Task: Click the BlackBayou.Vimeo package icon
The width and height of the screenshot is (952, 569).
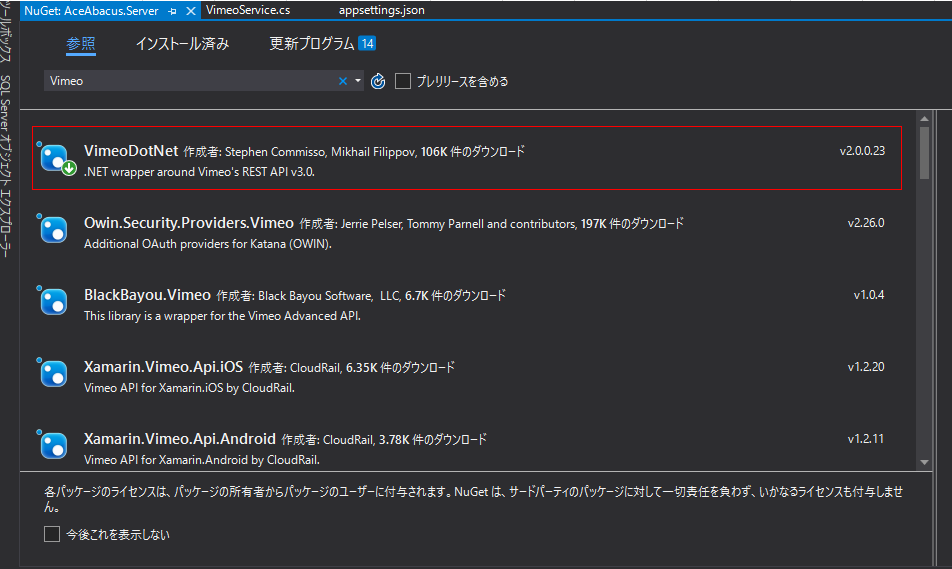Action: click(x=53, y=301)
